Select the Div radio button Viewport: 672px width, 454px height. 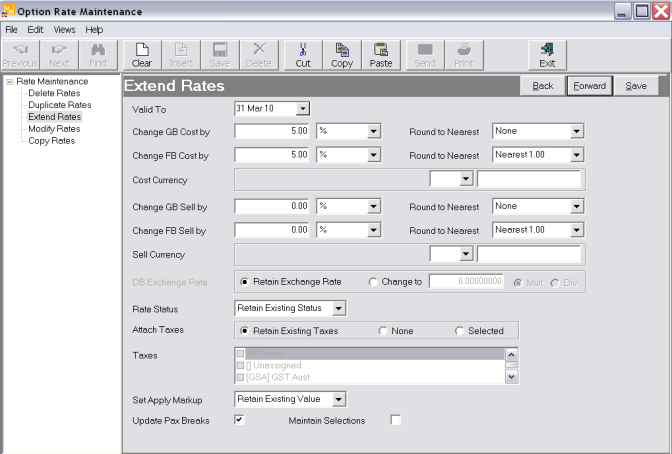pyautogui.click(x=555, y=283)
